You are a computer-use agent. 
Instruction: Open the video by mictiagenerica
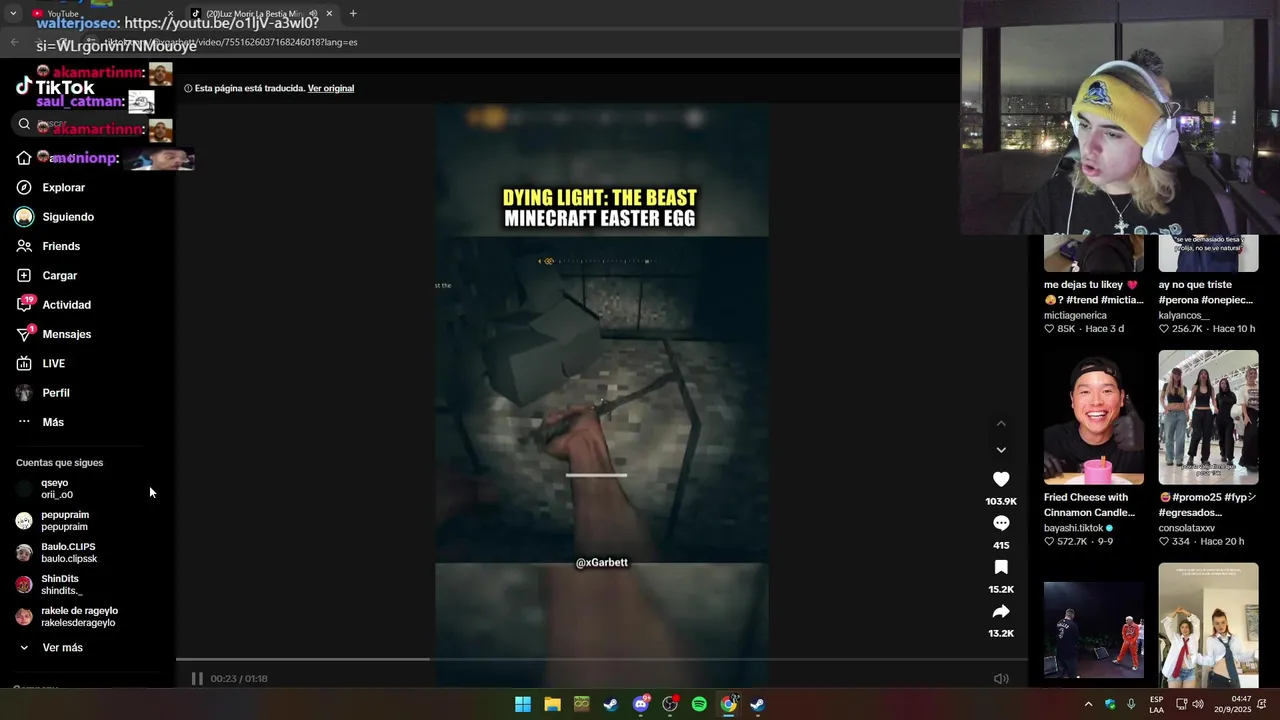1094,254
